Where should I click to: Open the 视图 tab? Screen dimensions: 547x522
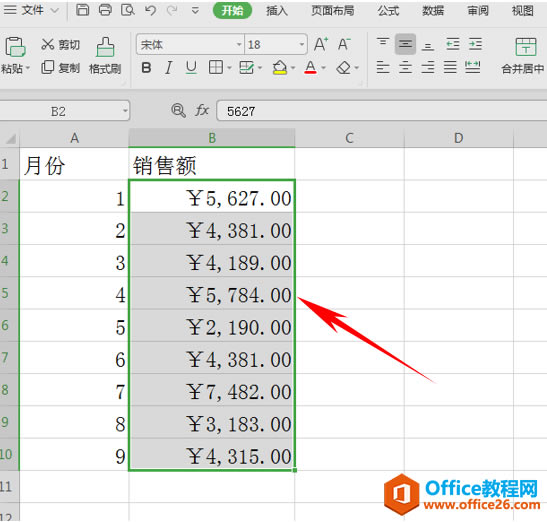tap(522, 11)
